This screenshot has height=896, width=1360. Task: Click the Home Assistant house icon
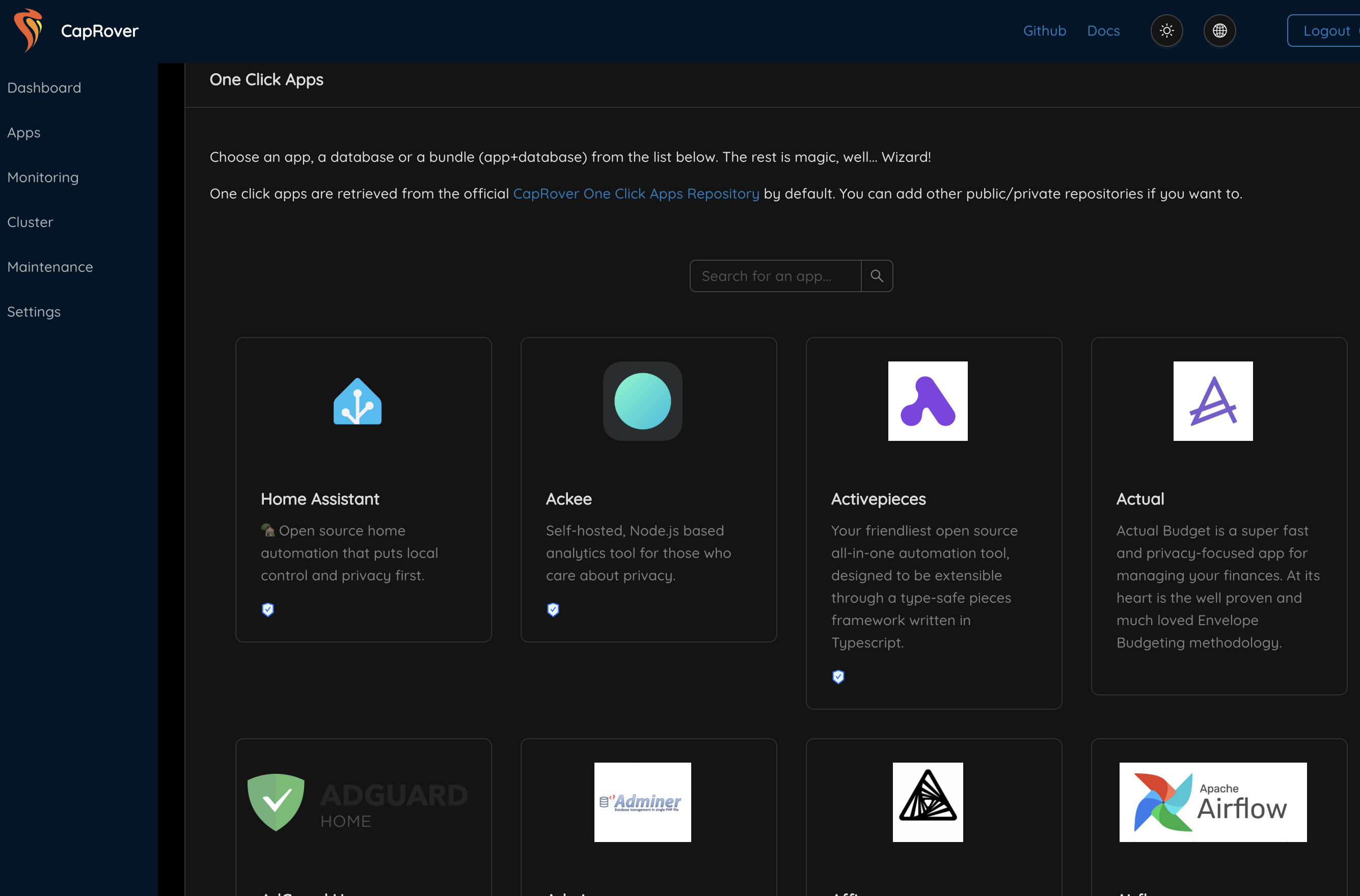coord(357,401)
